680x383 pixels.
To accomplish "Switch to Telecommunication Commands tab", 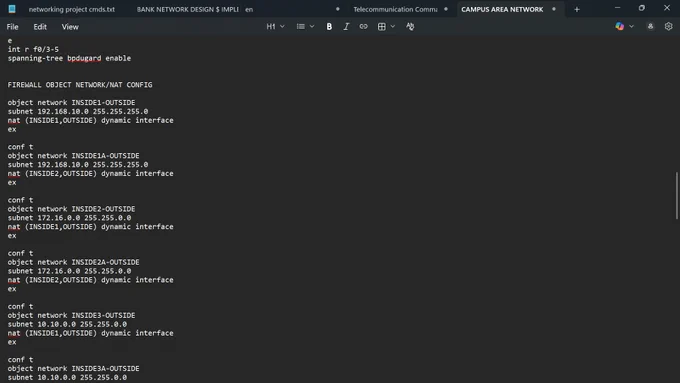I will (x=395, y=9).
